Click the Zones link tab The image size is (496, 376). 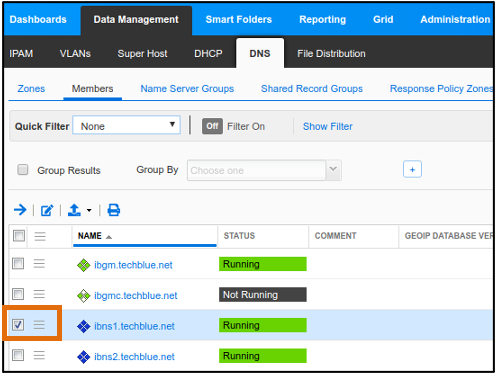(31, 89)
